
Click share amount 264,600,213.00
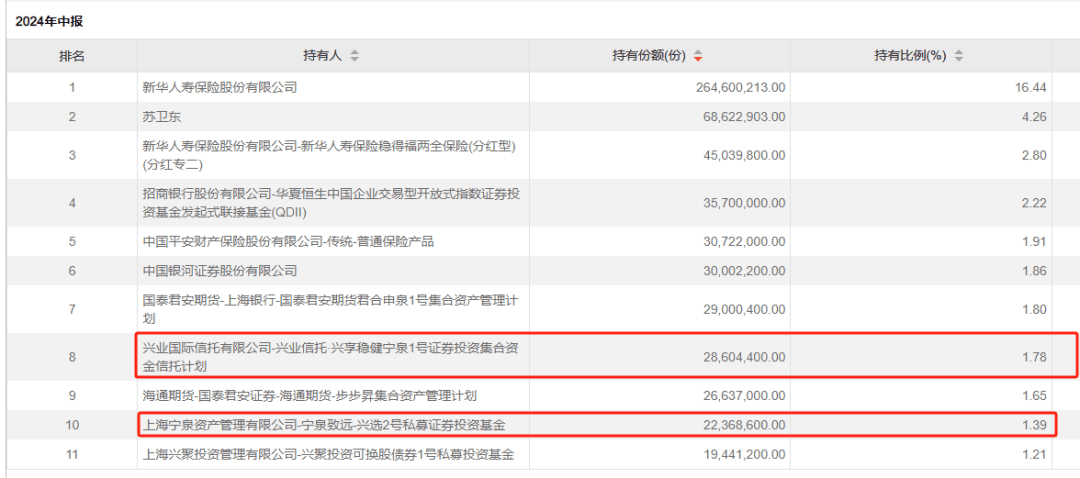(740, 87)
